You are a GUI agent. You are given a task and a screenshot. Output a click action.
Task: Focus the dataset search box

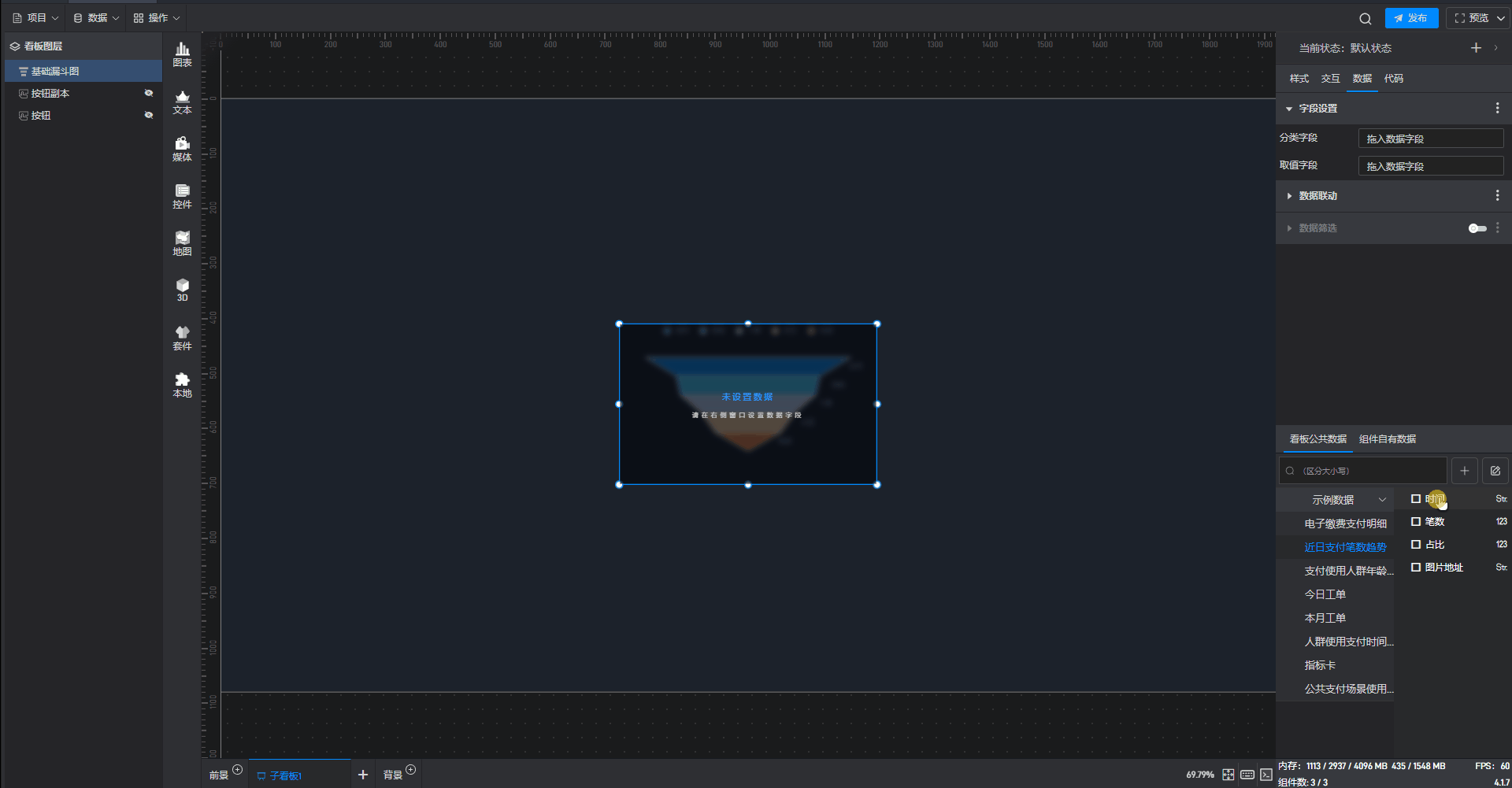pyautogui.click(x=1362, y=471)
